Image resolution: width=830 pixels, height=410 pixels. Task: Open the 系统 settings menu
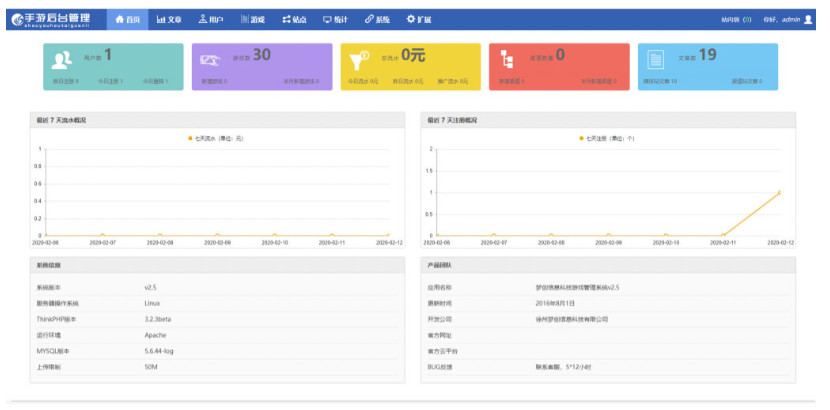coord(377,19)
